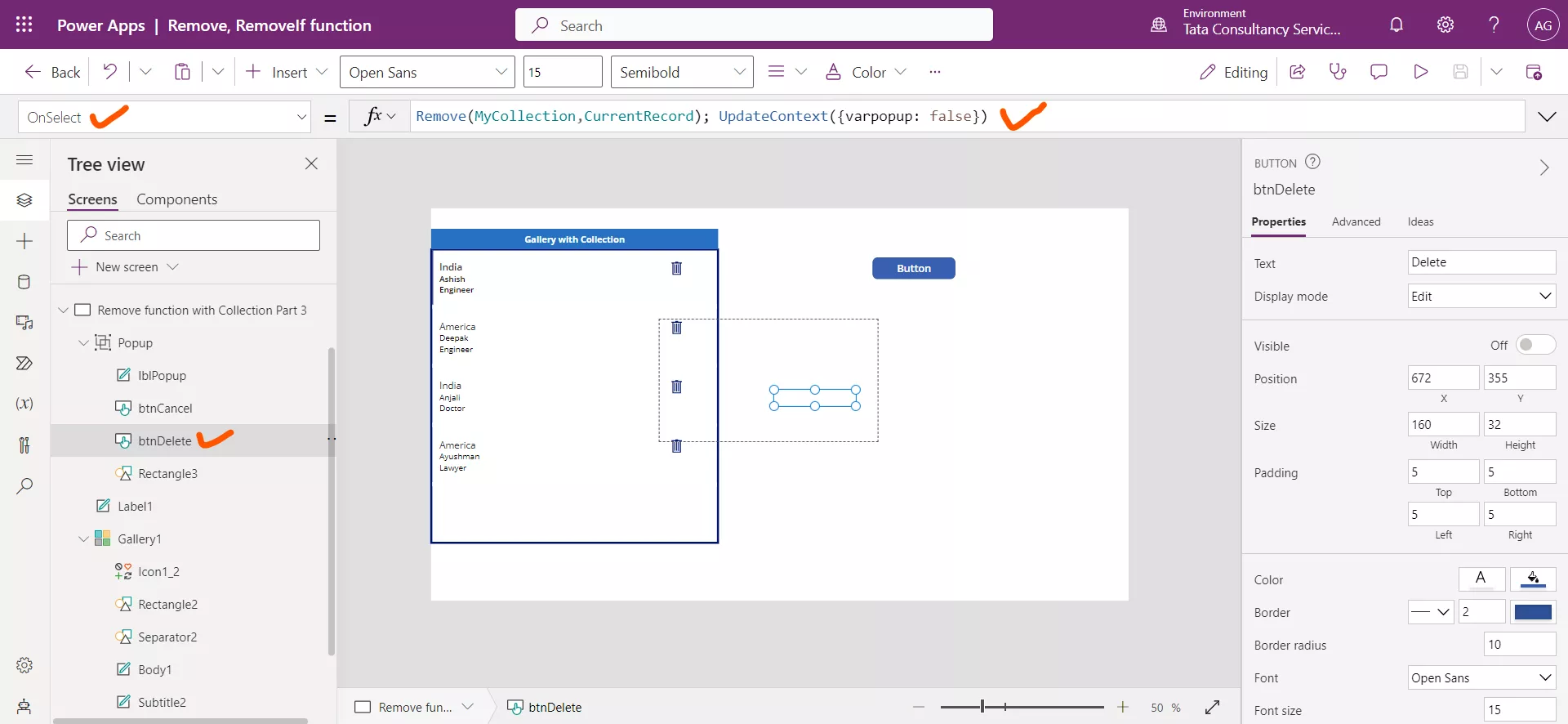
Task: Click the Editing button
Action: [x=1233, y=72]
